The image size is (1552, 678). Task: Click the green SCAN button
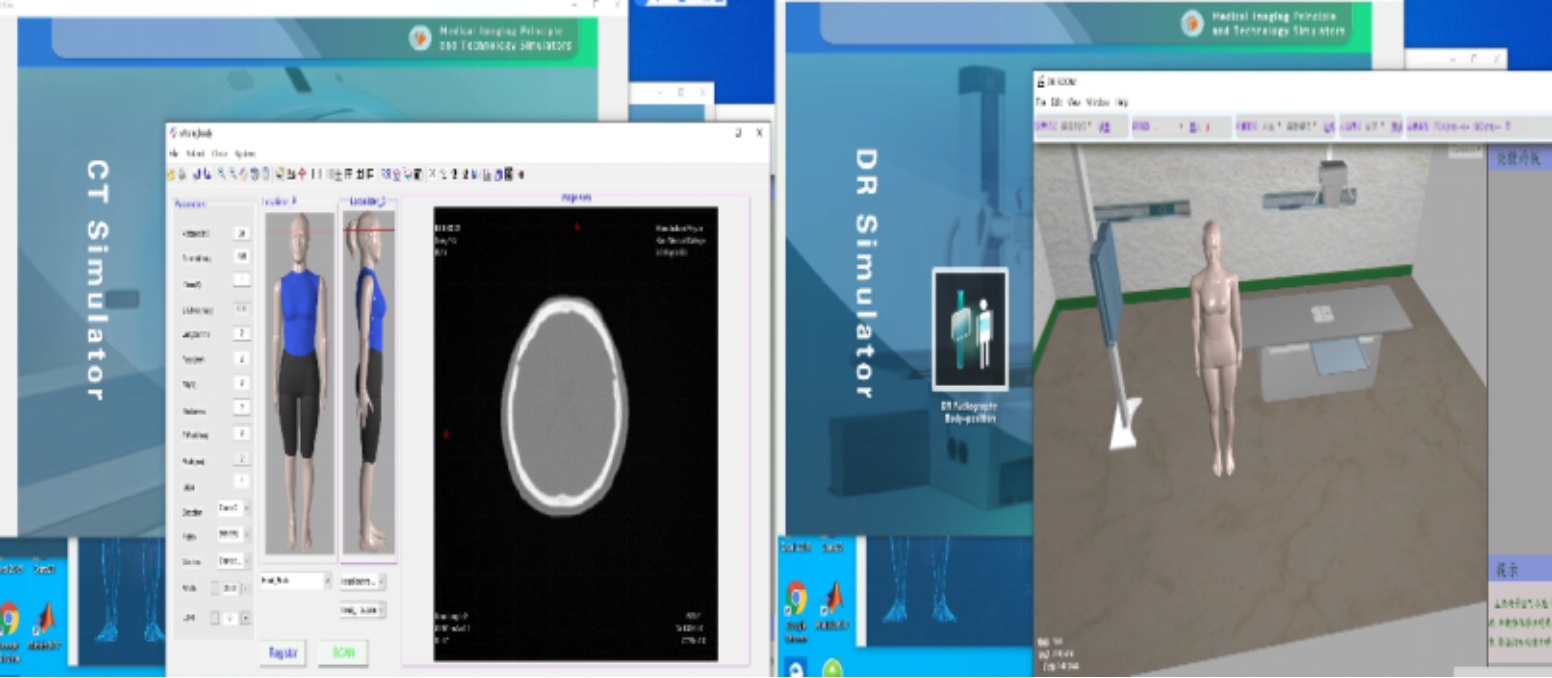point(343,653)
